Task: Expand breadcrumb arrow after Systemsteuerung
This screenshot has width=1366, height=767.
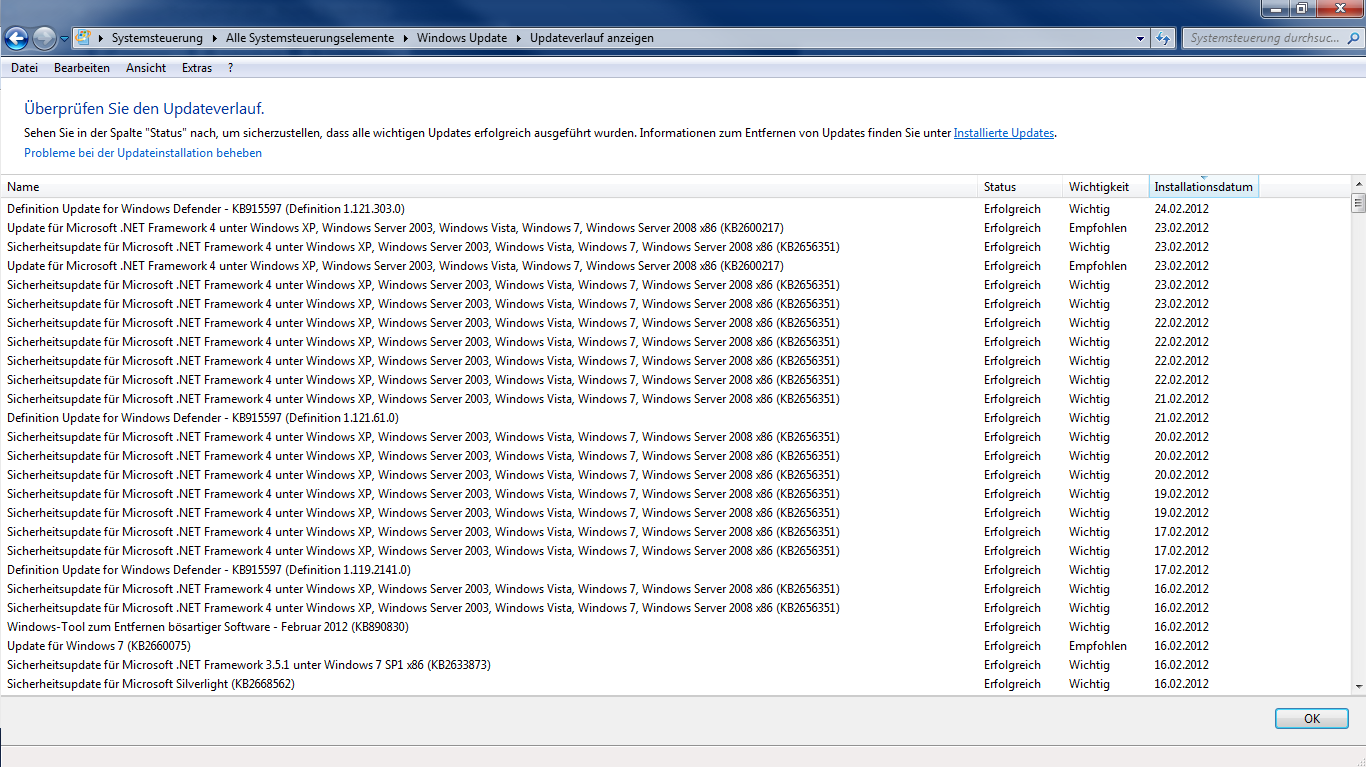Action: click(215, 38)
